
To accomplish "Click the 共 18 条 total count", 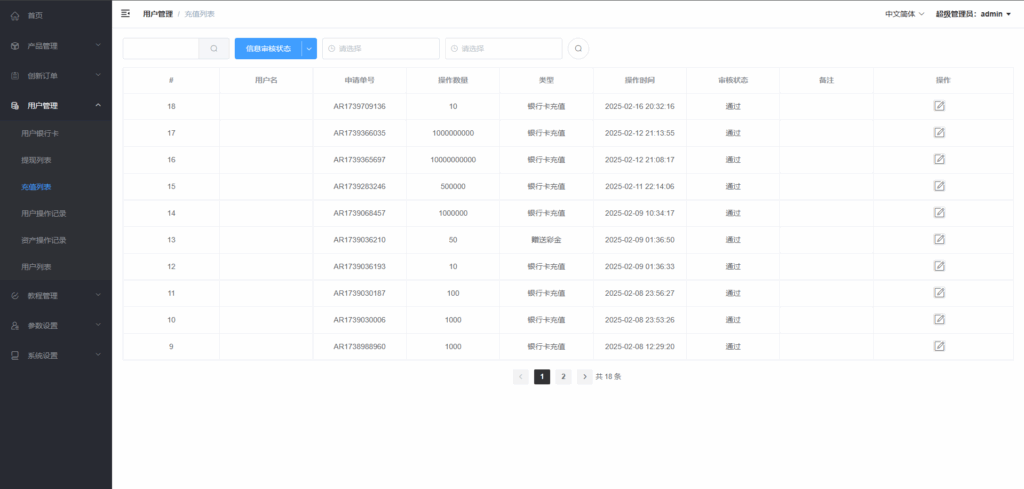I will click(x=608, y=377).
